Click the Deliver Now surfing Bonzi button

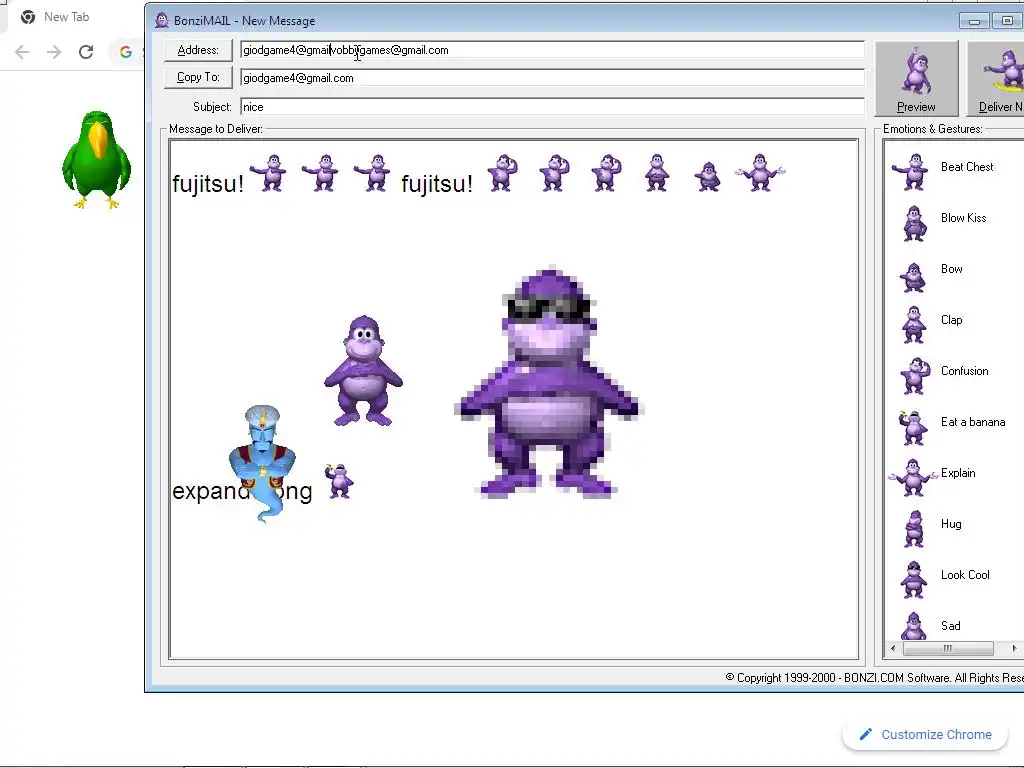(997, 78)
